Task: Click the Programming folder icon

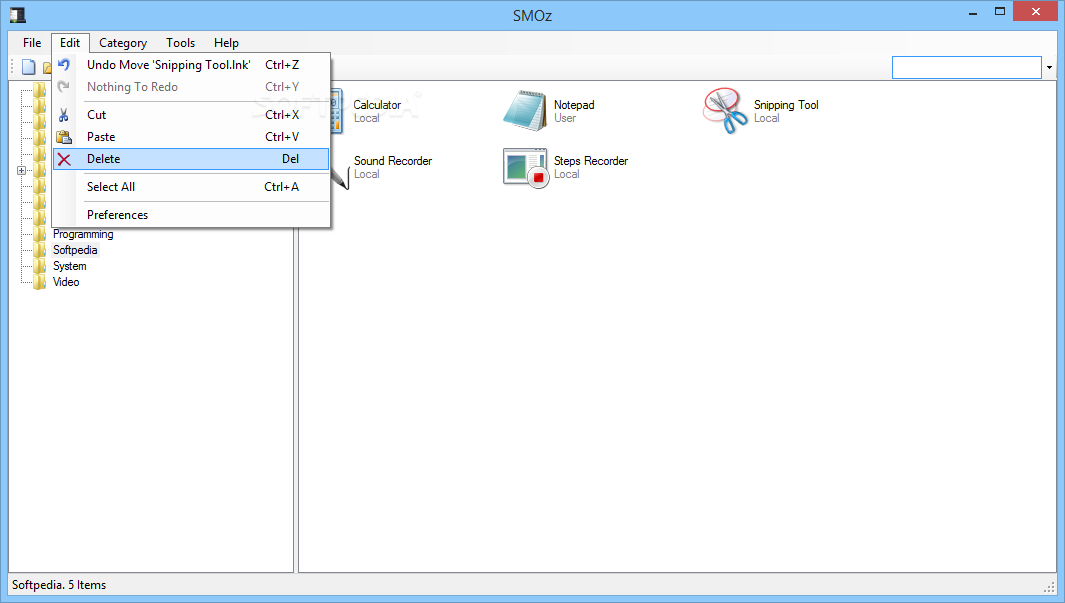Action: pyautogui.click(x=40, y=234)
